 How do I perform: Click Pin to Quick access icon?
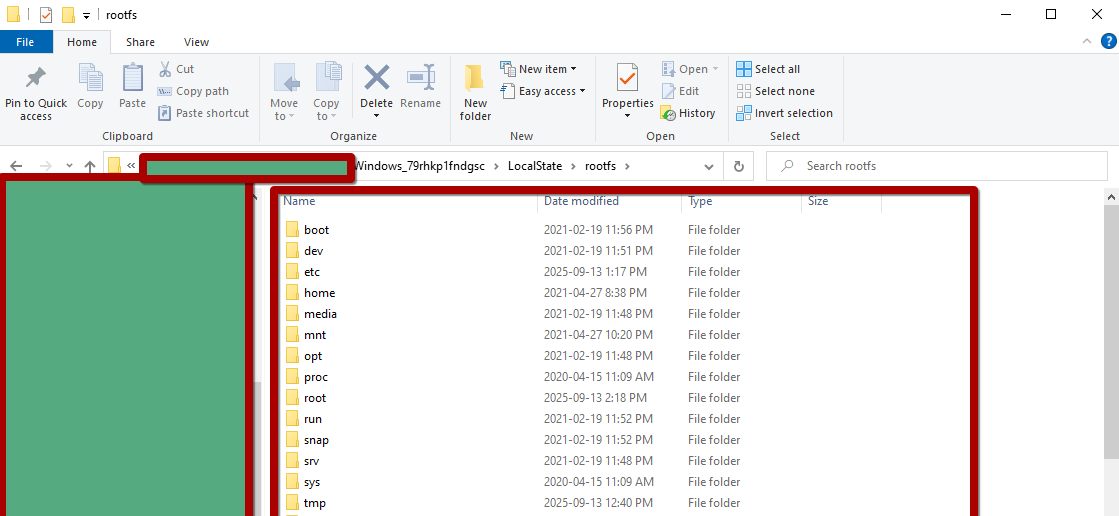tap(36, 79)
